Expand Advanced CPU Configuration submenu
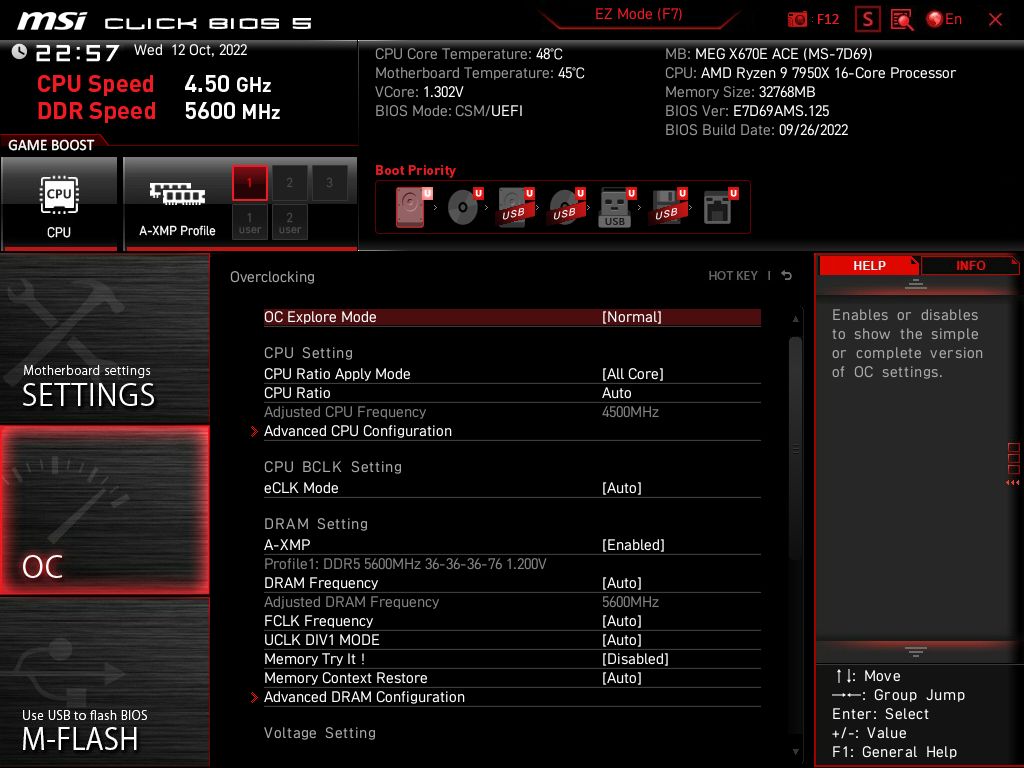The height and width of the screenshot is (768, 1024). coord(512,431)
